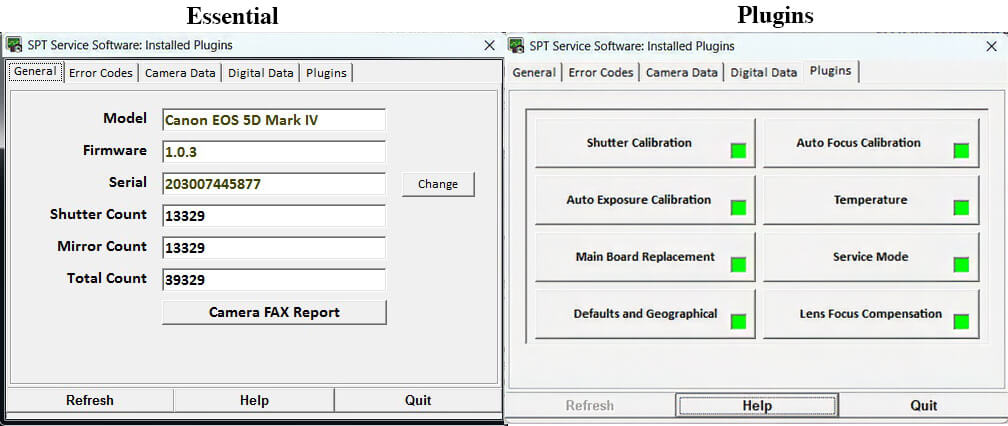Click the Total Count label
Viewport: 1008px width, 426px height.
[107, 279]
